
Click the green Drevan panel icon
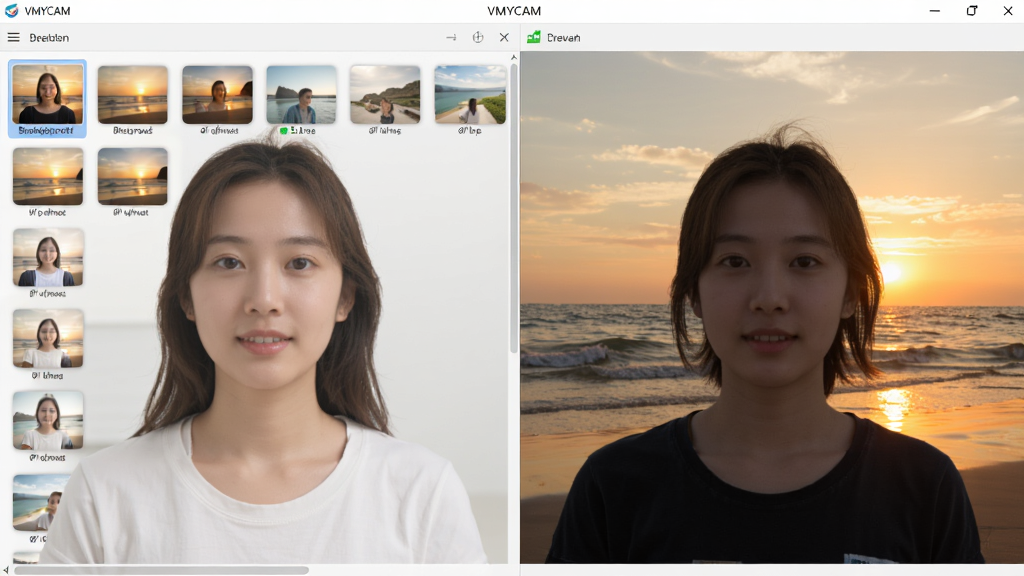click(x=534, y=37)
